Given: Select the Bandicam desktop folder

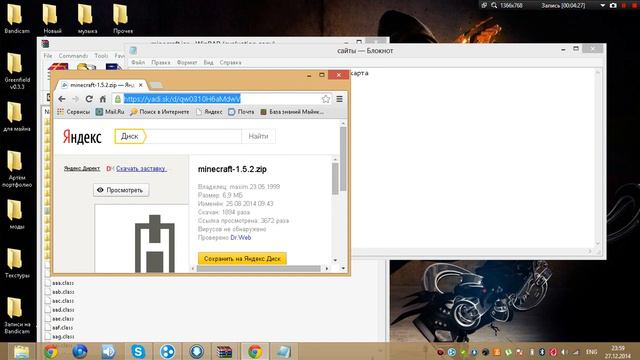Looking at the screenshot, I should (17, 19).
